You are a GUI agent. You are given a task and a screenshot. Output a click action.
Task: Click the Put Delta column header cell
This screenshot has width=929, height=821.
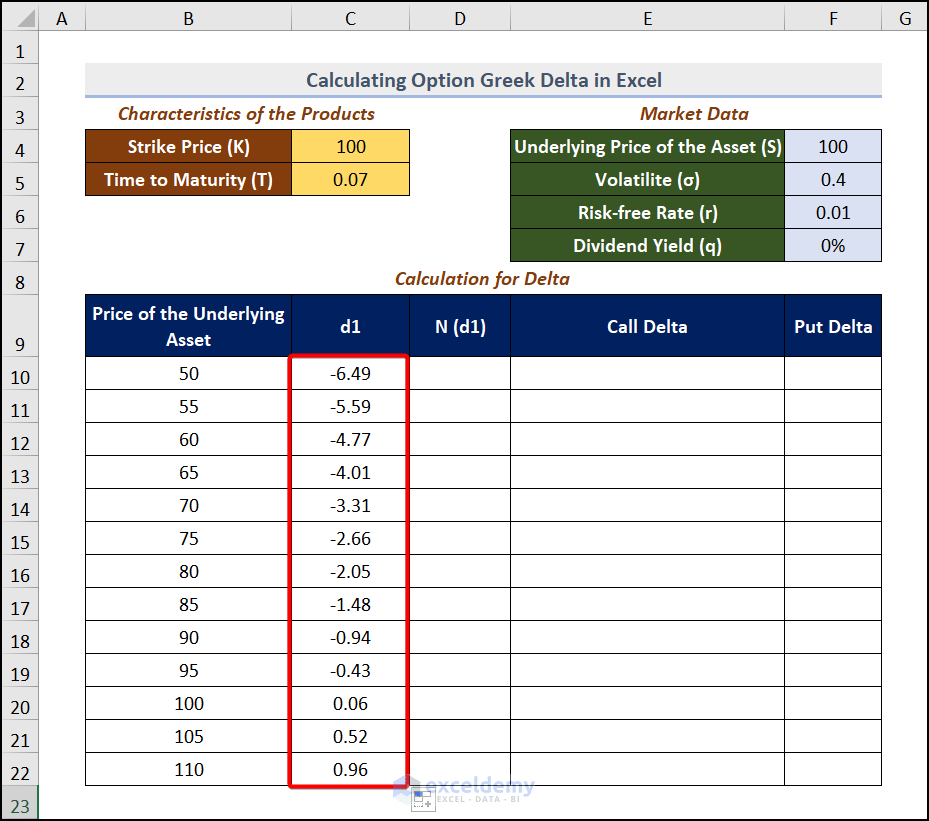coord(833,325)
